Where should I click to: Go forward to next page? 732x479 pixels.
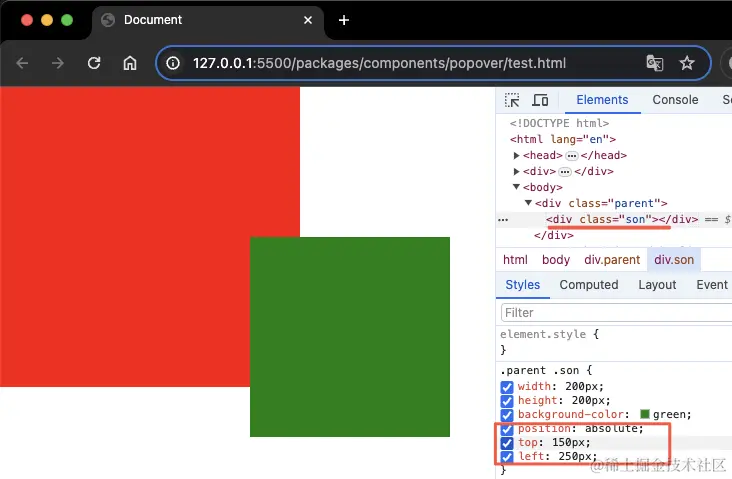tap(57, 63)
